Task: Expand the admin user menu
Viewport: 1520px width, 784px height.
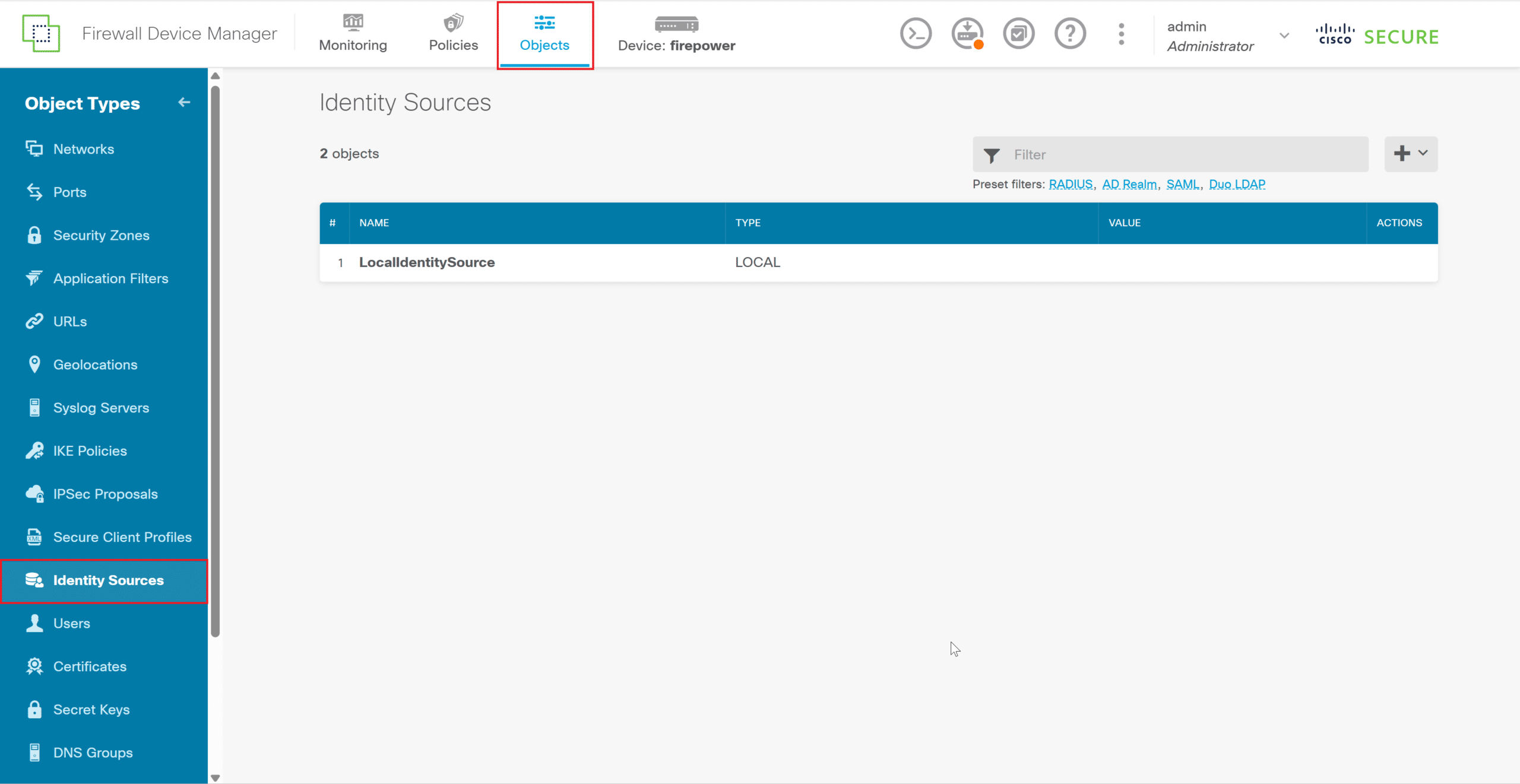Action: [1284, 36]
